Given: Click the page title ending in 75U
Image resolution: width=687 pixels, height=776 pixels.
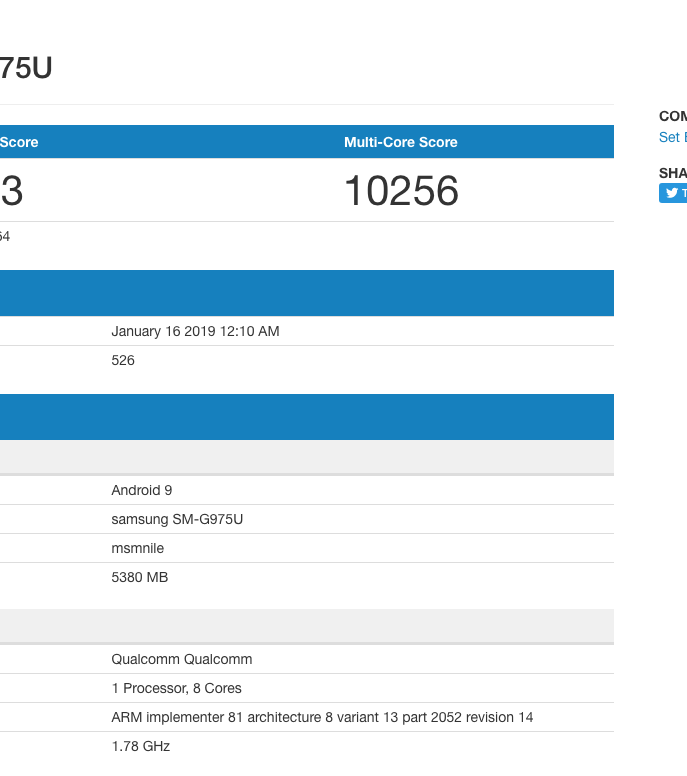Looking at the screenshot, I should 26,68.
